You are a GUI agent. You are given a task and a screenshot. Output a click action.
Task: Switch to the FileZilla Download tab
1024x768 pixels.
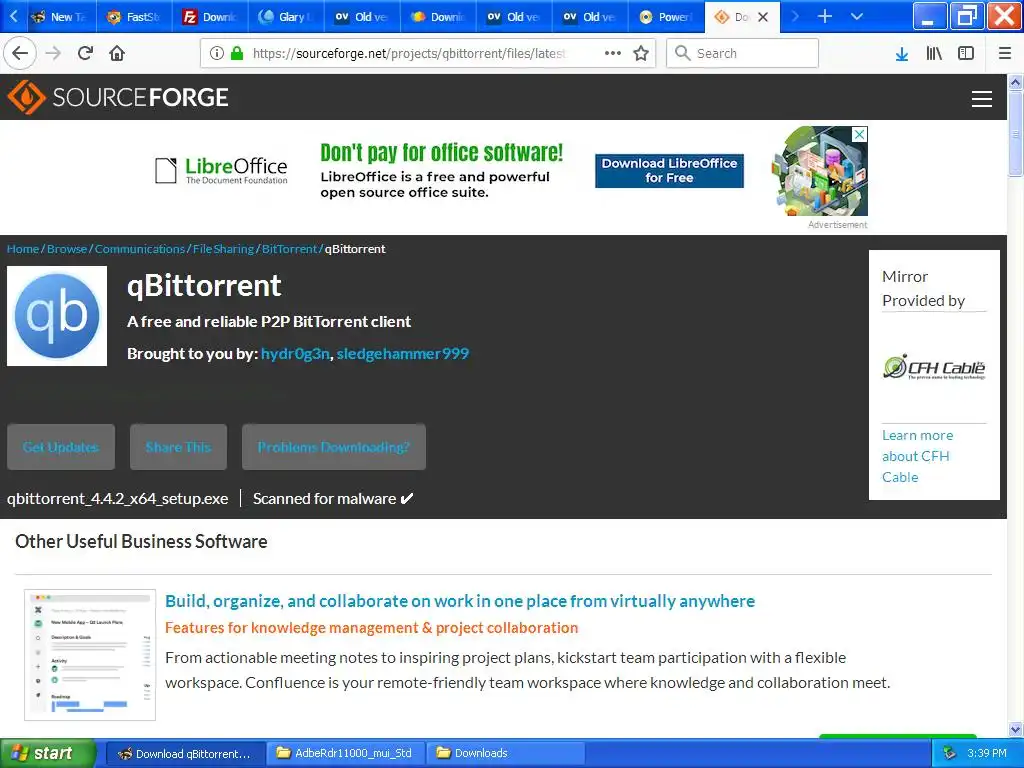[x=210, y=17]
